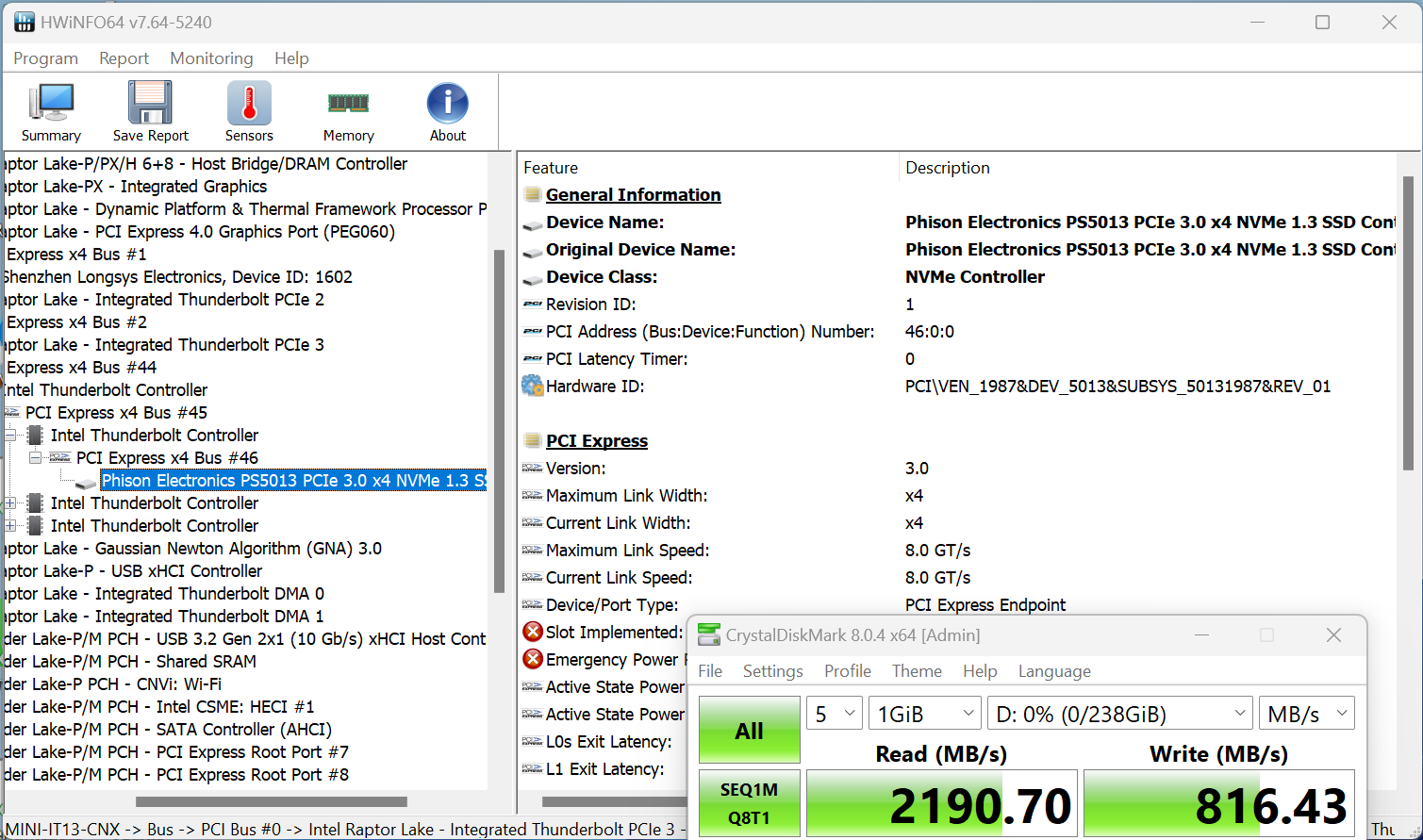Open the test count dropdown showing 5
This screenshot has height=840, width=1423.
tap(835, 714)
